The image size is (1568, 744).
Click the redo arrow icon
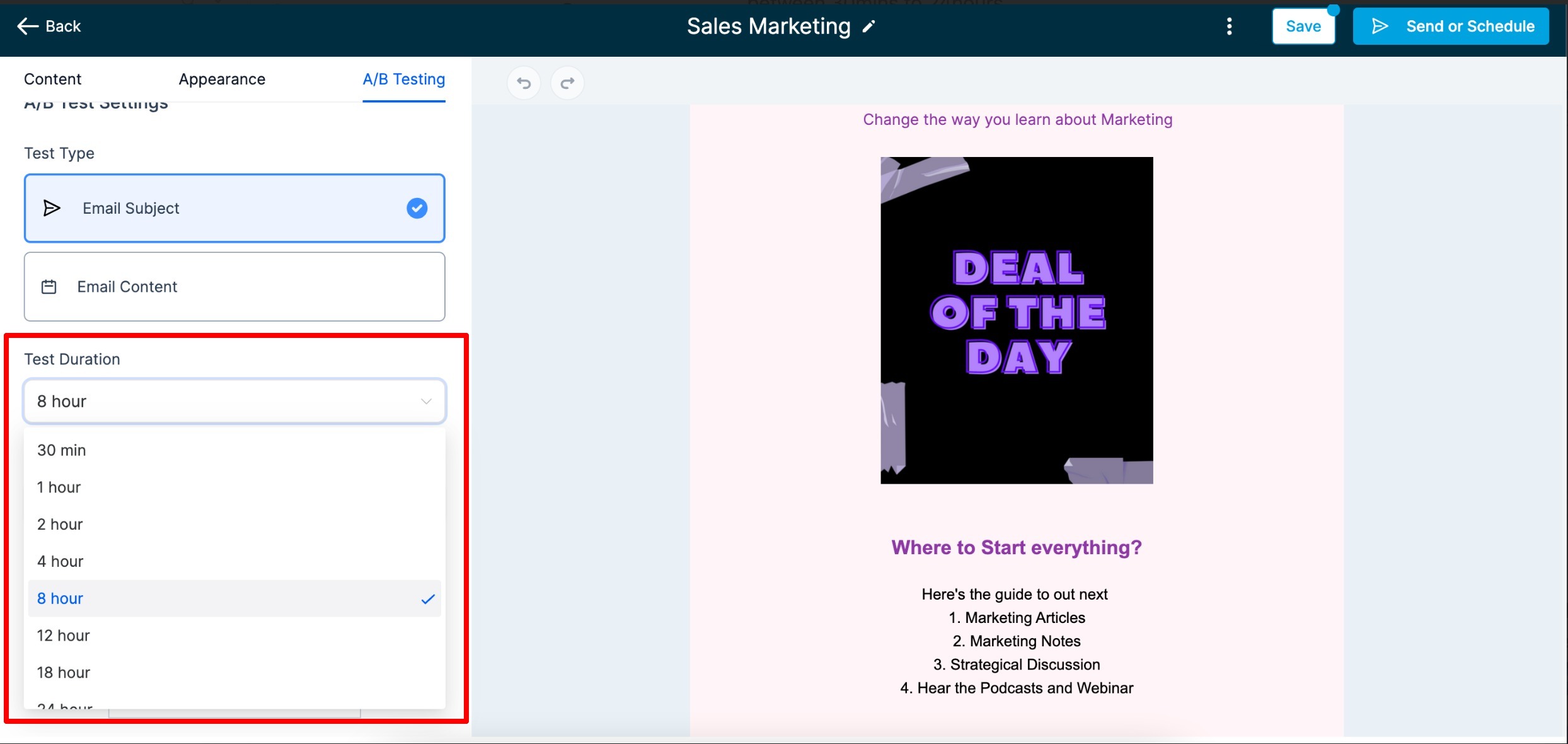click(567, 83)
